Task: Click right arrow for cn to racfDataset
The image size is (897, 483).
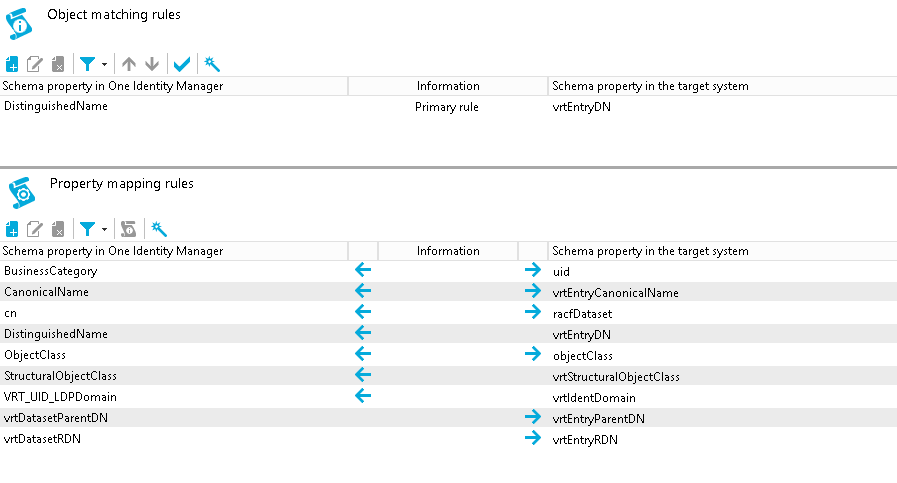Action: point(533,312)
